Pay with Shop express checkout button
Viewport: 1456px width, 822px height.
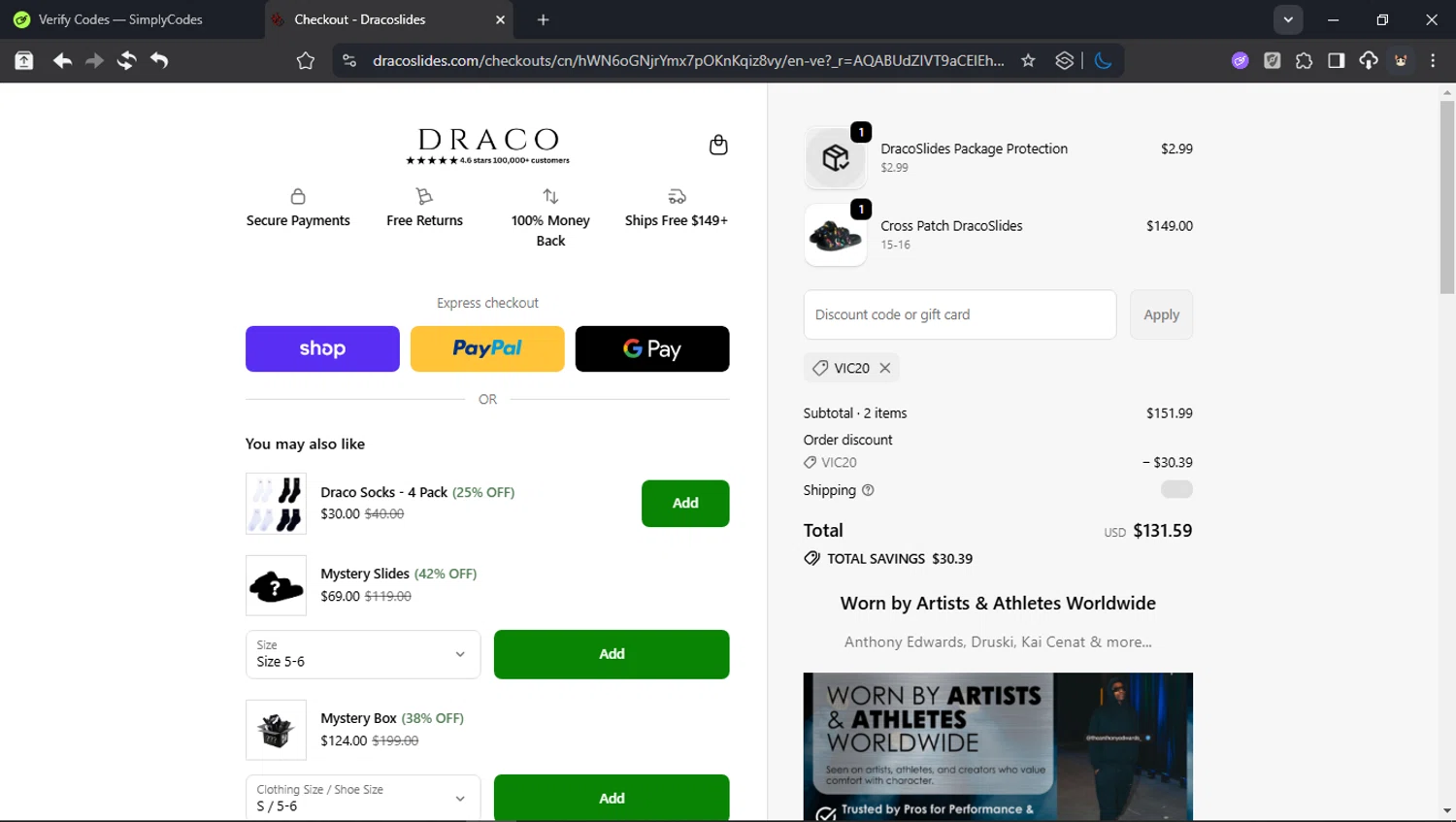pos(322,348)
